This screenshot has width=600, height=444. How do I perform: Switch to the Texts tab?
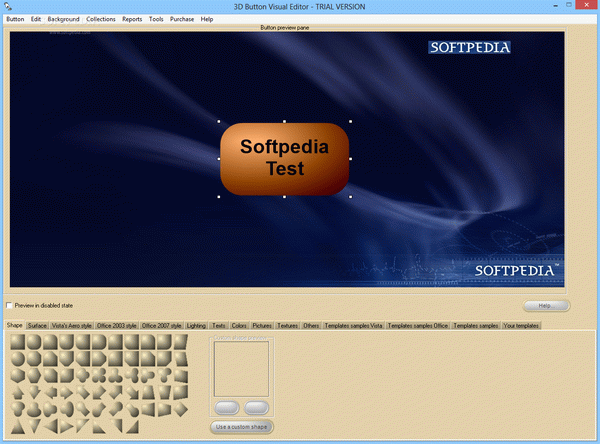point(218,326)
